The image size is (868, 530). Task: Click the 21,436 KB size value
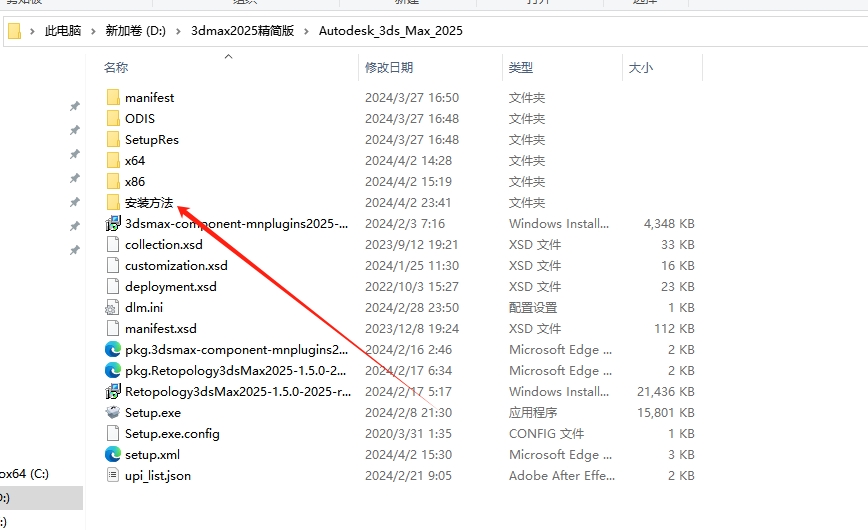[x=666, y=392]
